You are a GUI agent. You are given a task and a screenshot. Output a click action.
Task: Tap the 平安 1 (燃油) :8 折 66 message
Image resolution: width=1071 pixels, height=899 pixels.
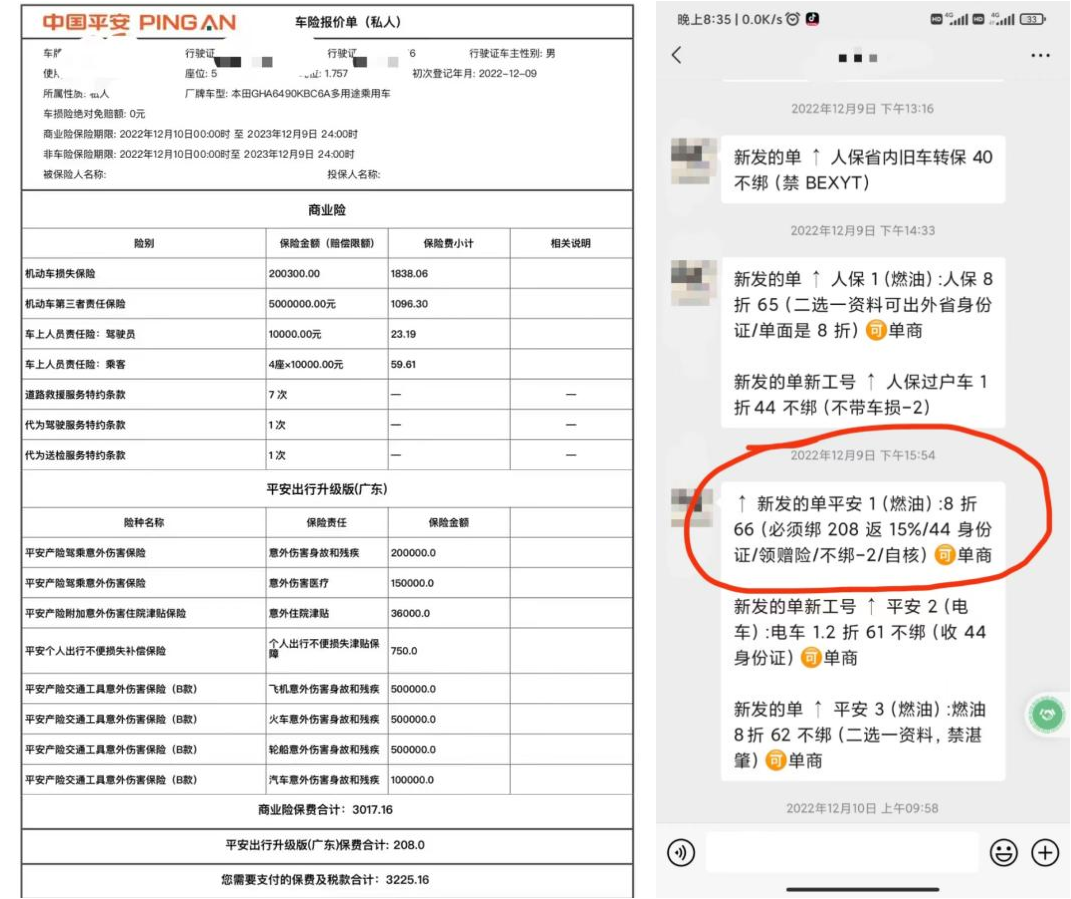click(863, 529)
